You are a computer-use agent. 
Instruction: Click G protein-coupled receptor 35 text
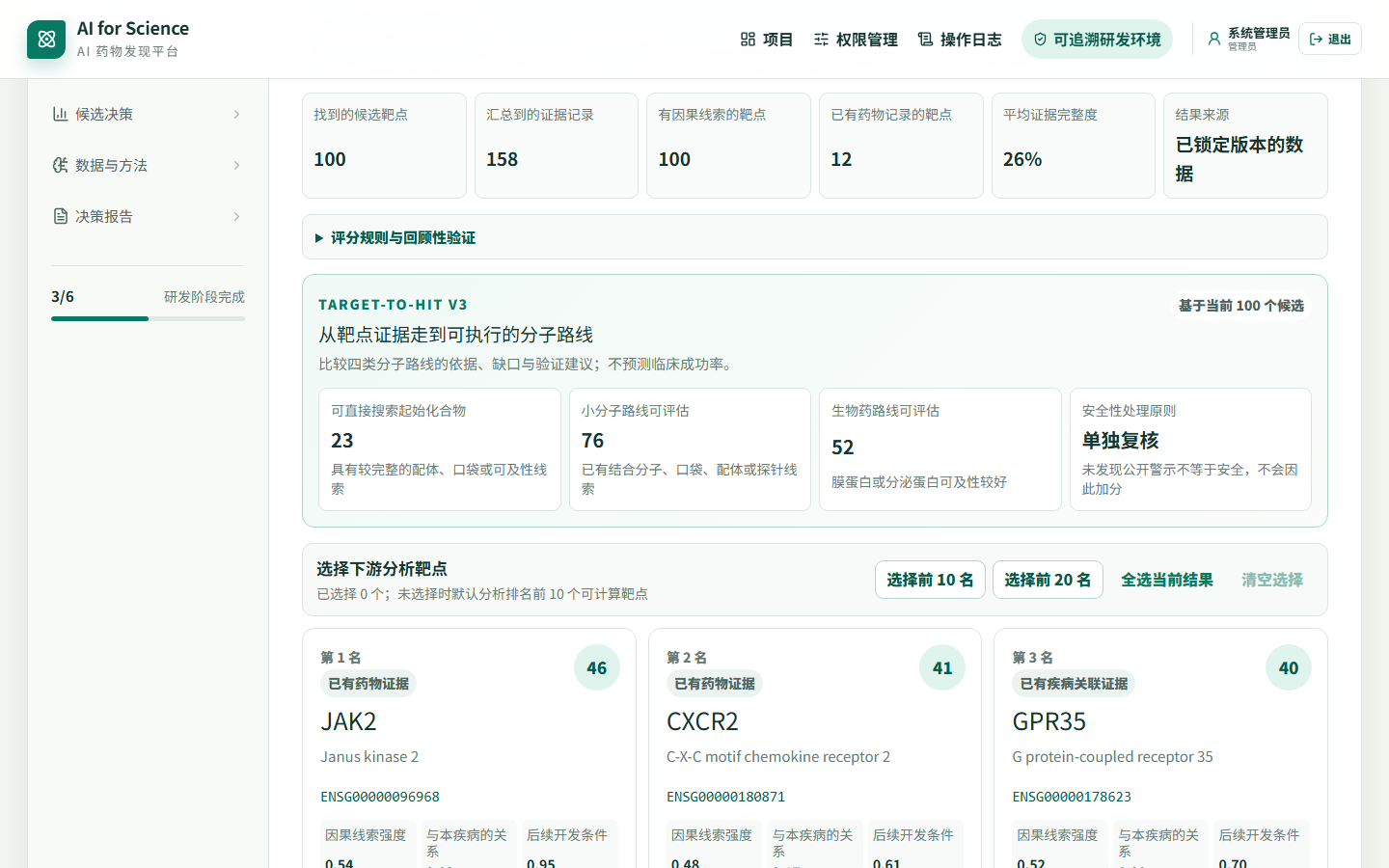pyautogui.click(x=1112, y=757)
